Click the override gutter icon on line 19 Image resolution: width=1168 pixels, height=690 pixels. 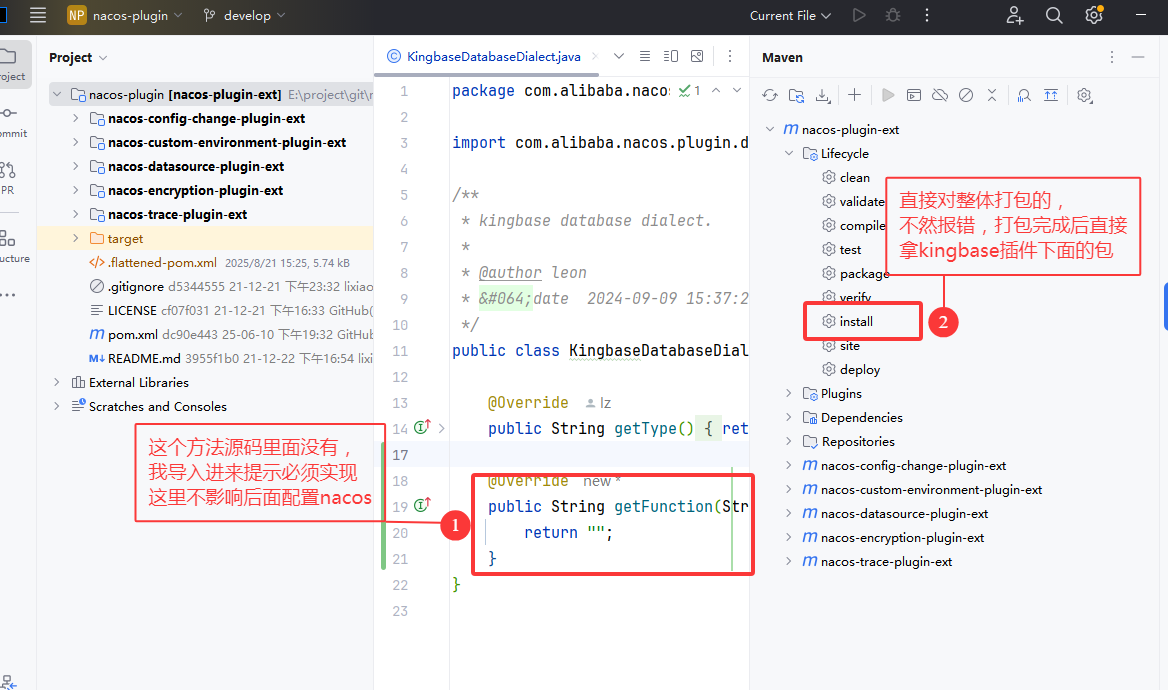(422, 505)
